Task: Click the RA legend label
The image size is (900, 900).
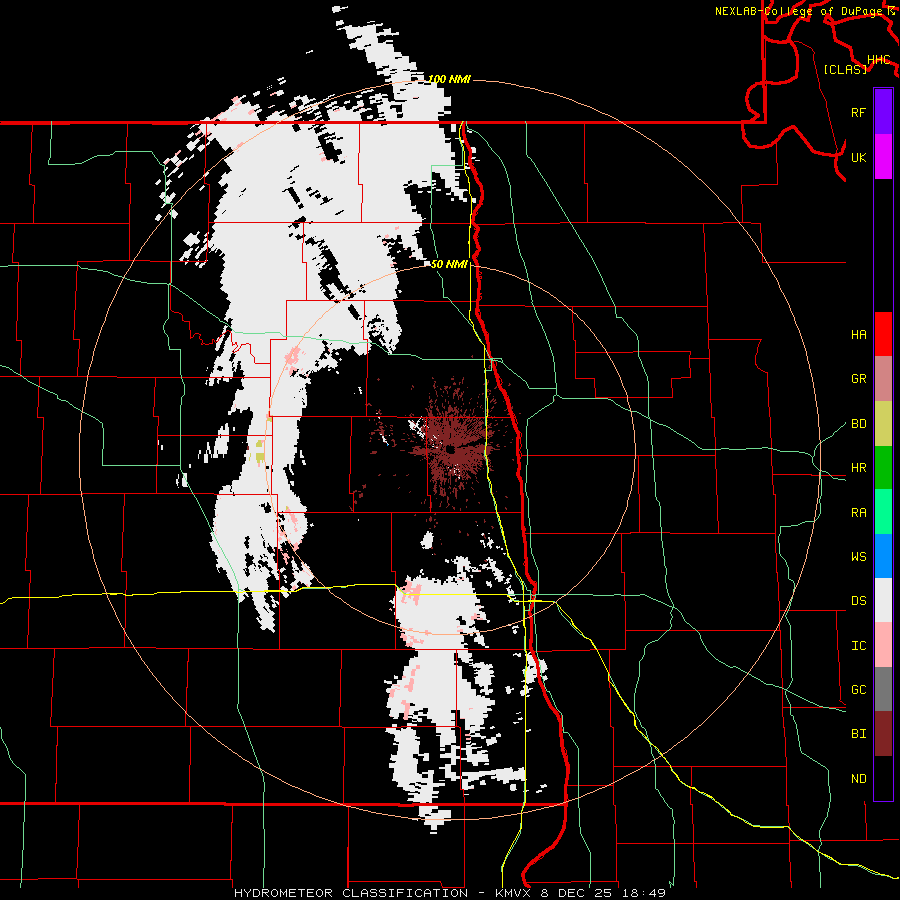Action: (859, 513)
